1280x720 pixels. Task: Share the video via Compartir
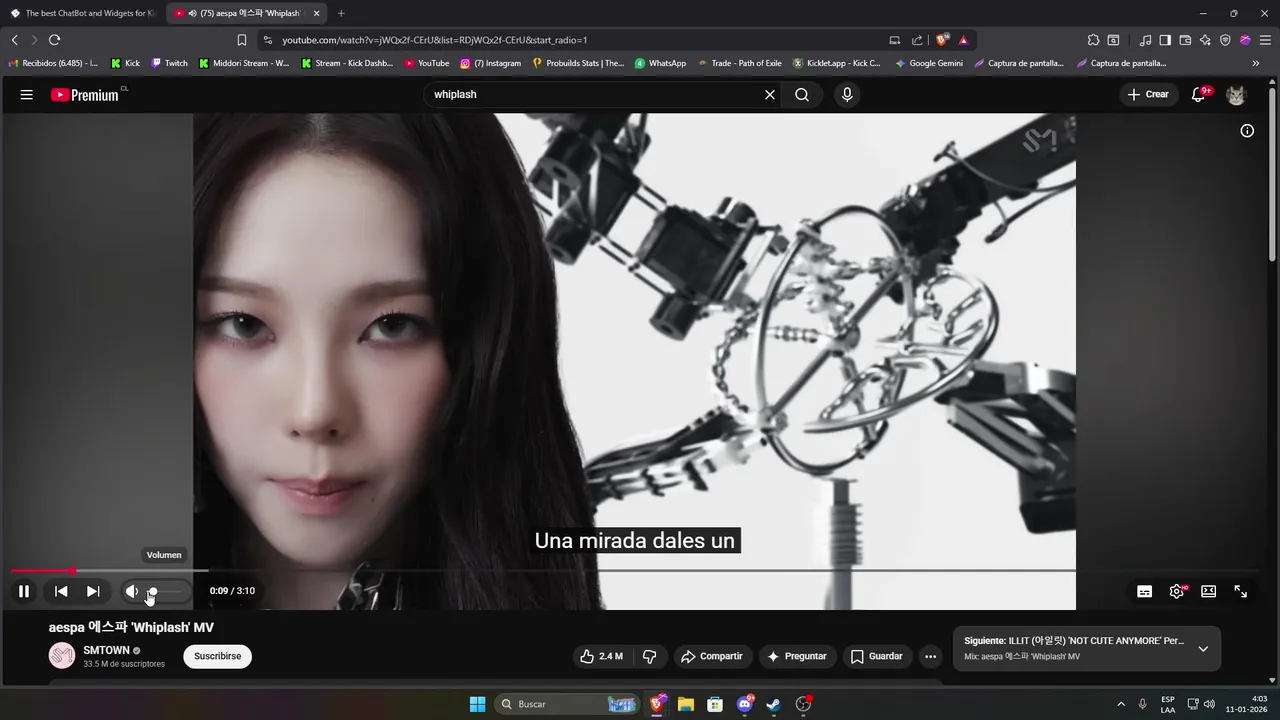point(711,656)
